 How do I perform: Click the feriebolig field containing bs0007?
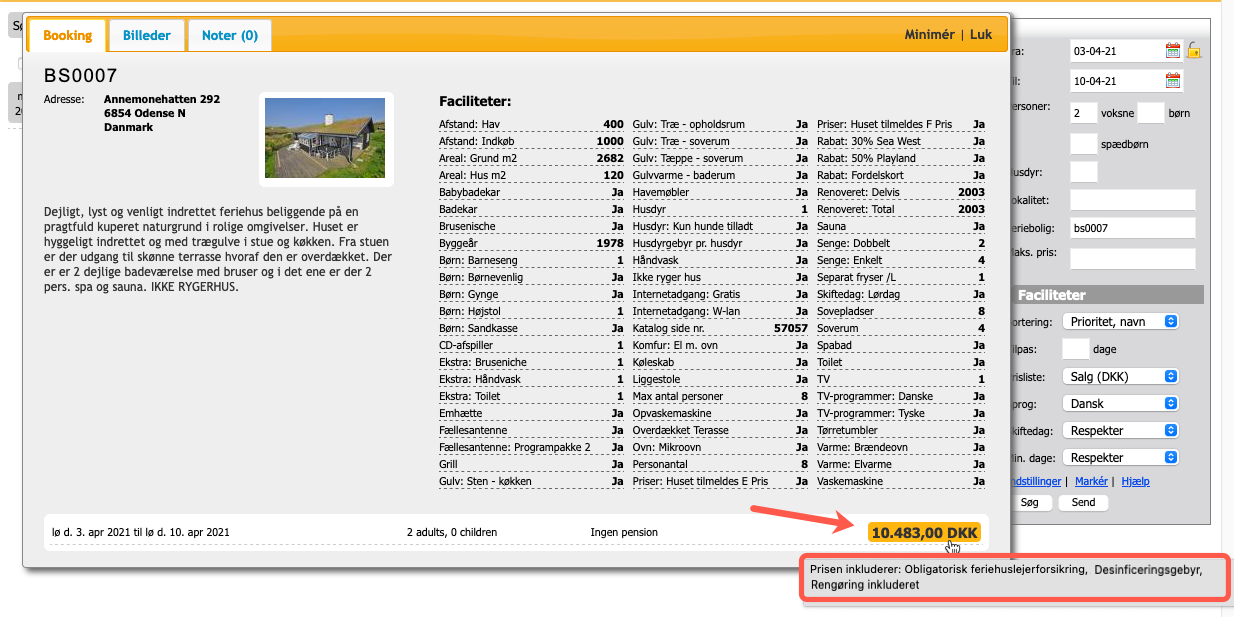click(x=1133, y=229)
